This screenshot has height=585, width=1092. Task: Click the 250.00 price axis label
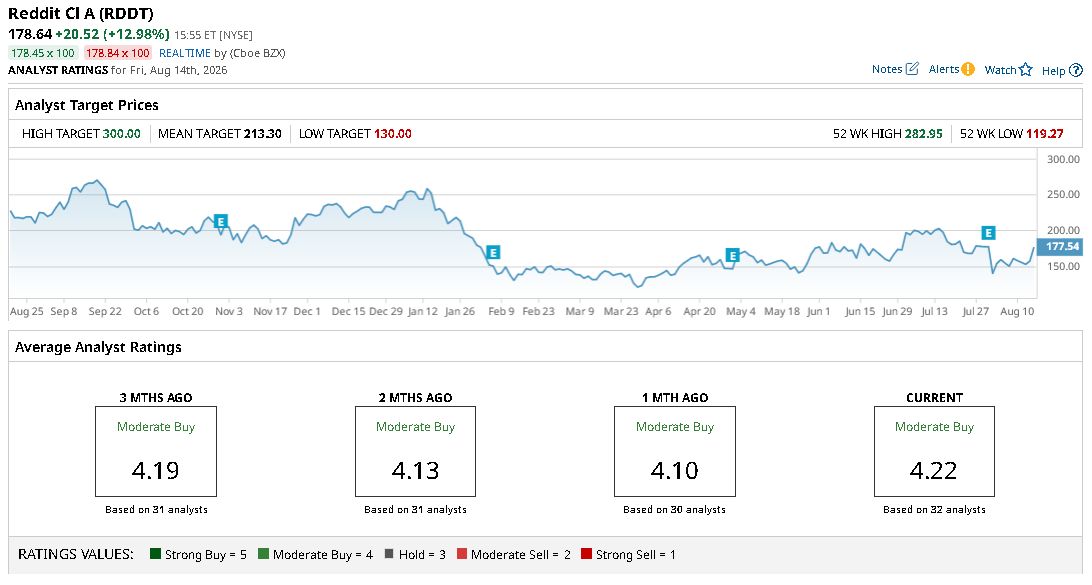point(1063,195)
